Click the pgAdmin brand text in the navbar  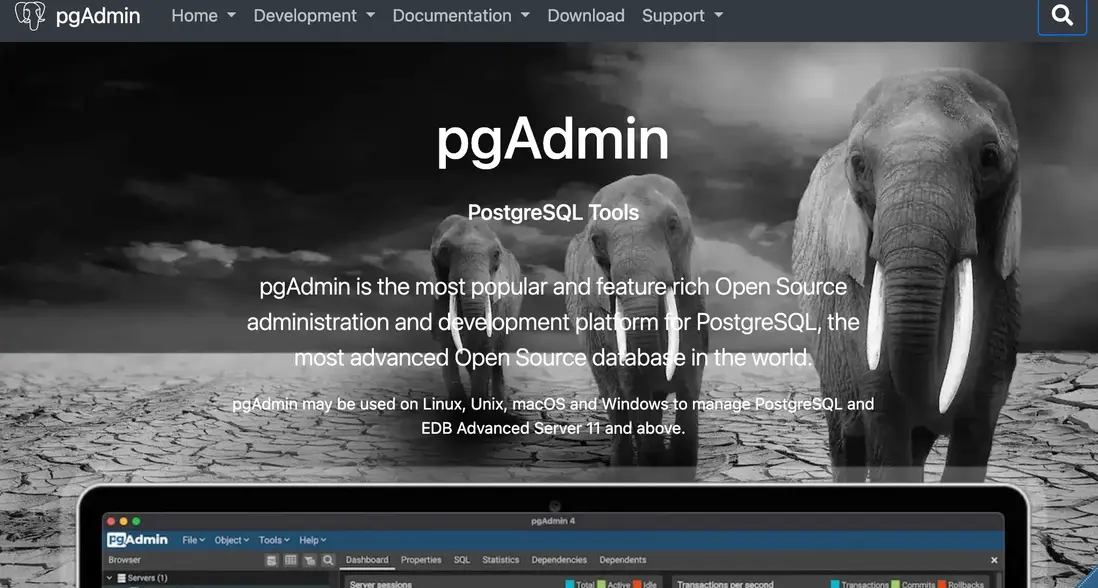[98, 16]
